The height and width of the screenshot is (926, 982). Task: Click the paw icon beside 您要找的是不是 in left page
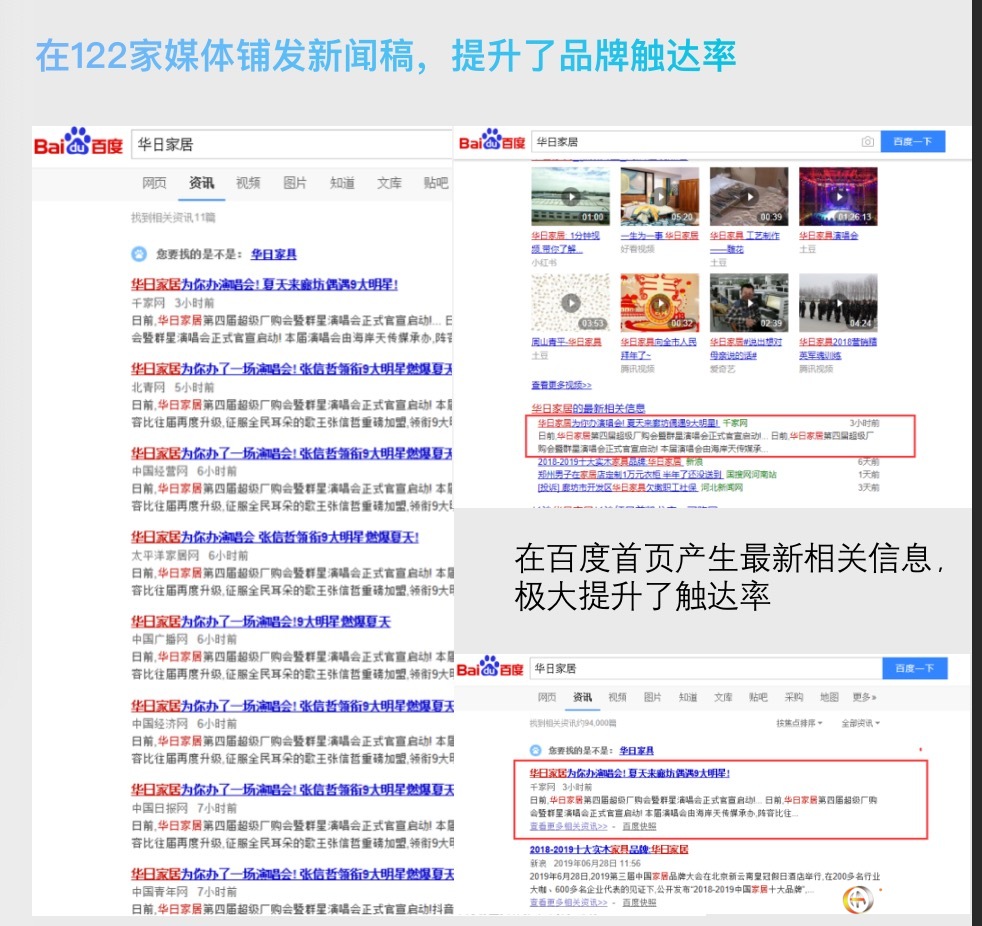point(139,254)
